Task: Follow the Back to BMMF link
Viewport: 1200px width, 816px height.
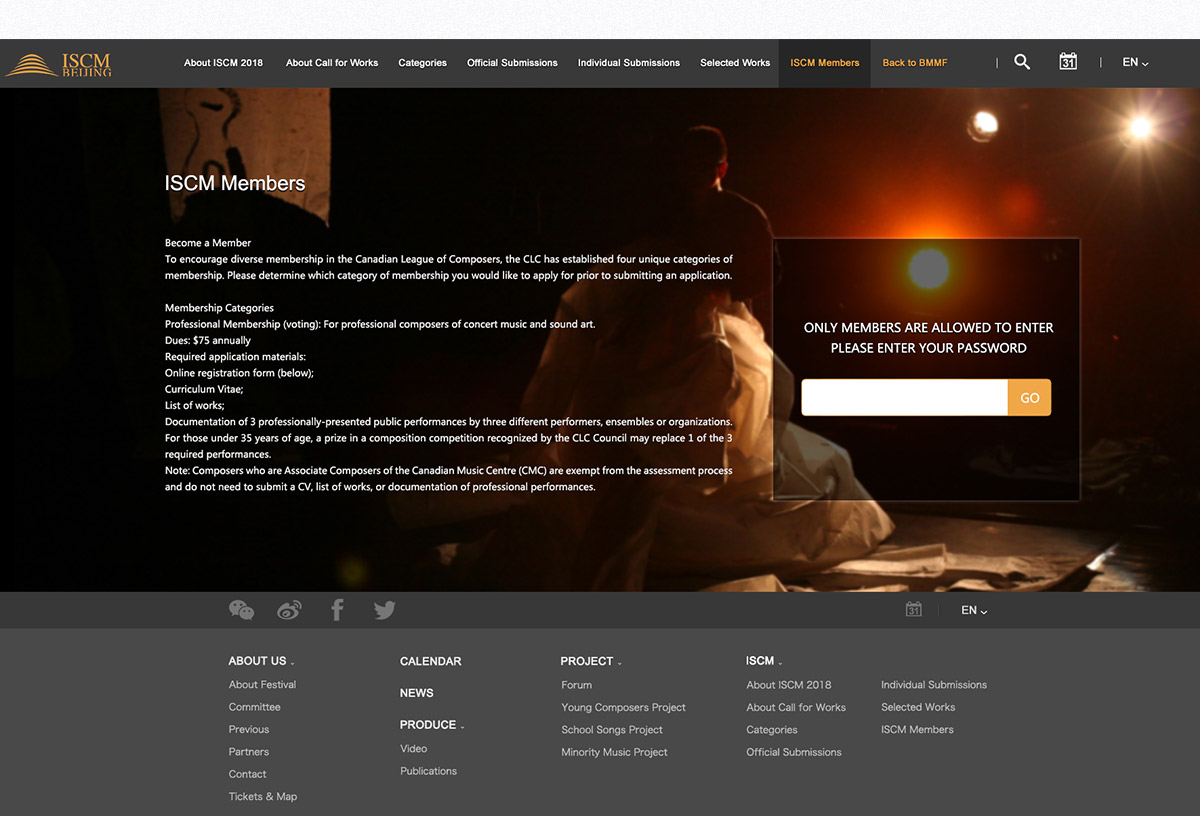Action: [x=915, y=63]
